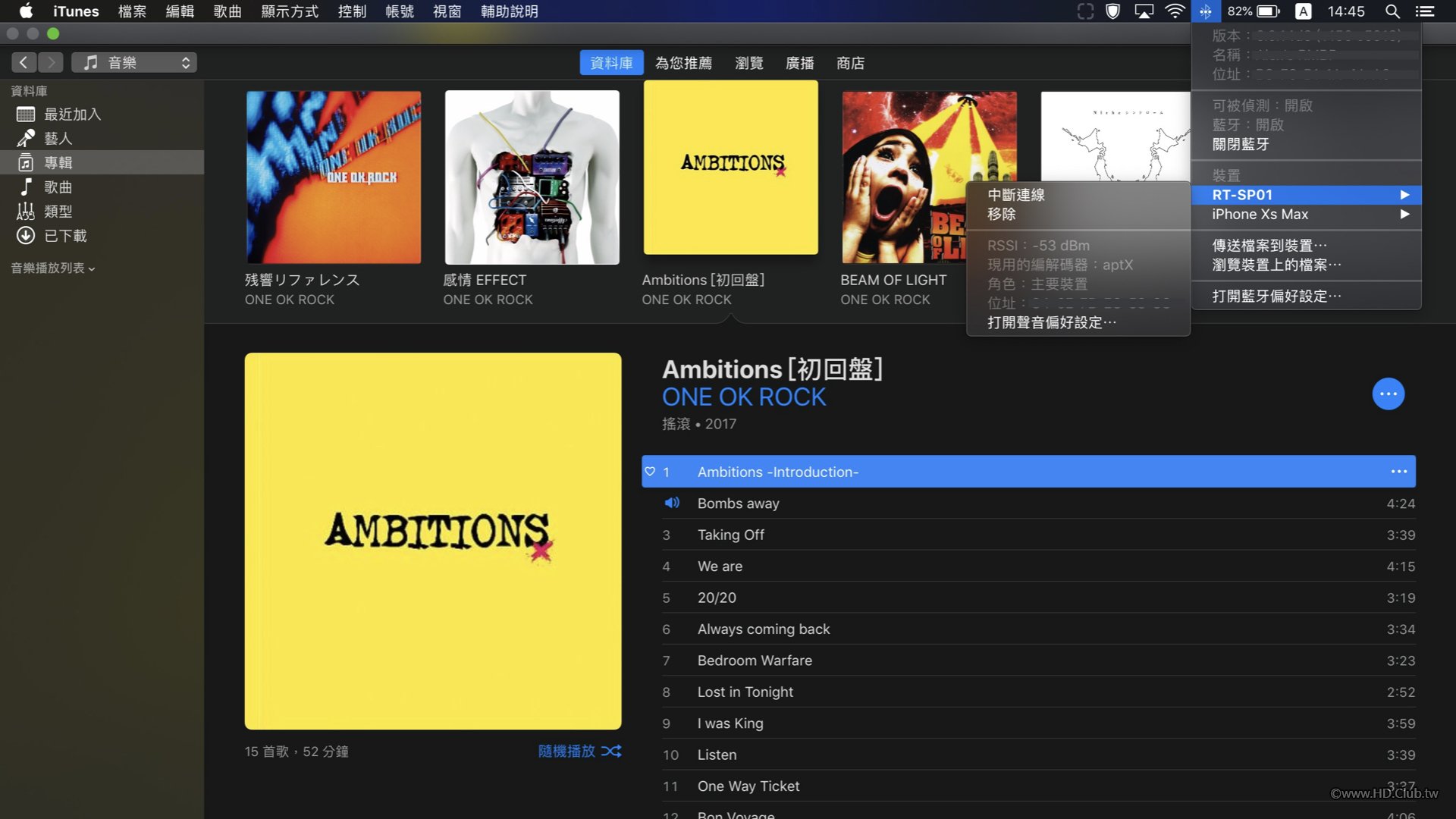Choose 關閉藍牙 in the Bluetooth menu
Viewport: 1456px width, 819px height.
tap(1306, 144)
